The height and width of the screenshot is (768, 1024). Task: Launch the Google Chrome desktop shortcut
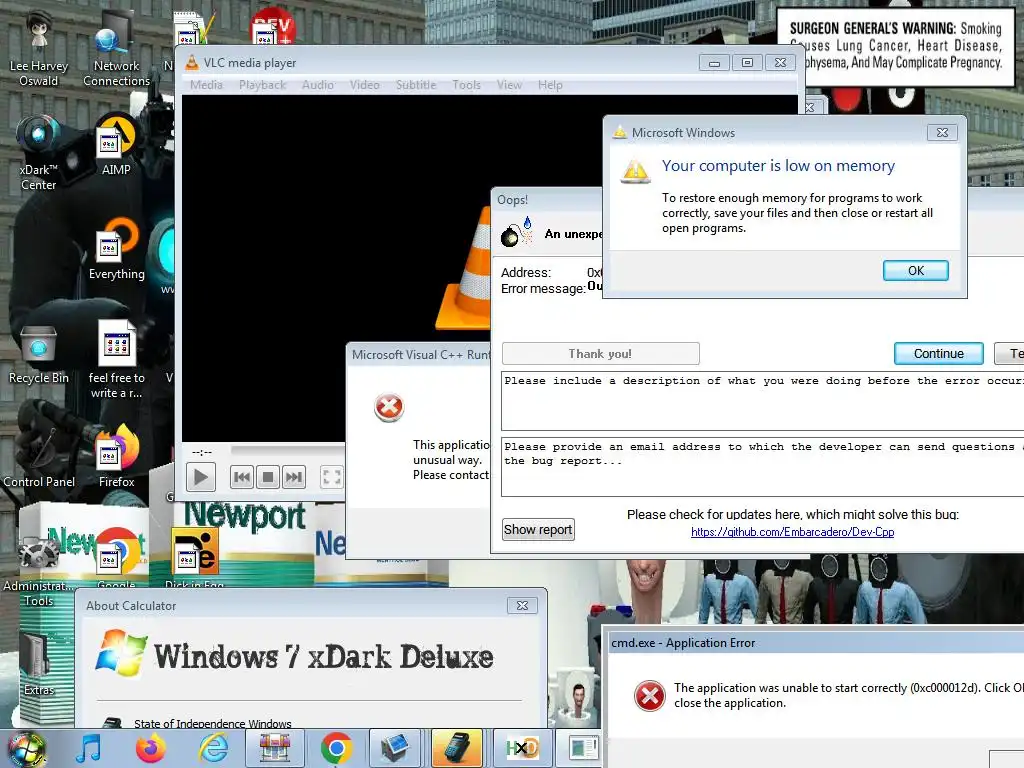click(x=116, y=558)
